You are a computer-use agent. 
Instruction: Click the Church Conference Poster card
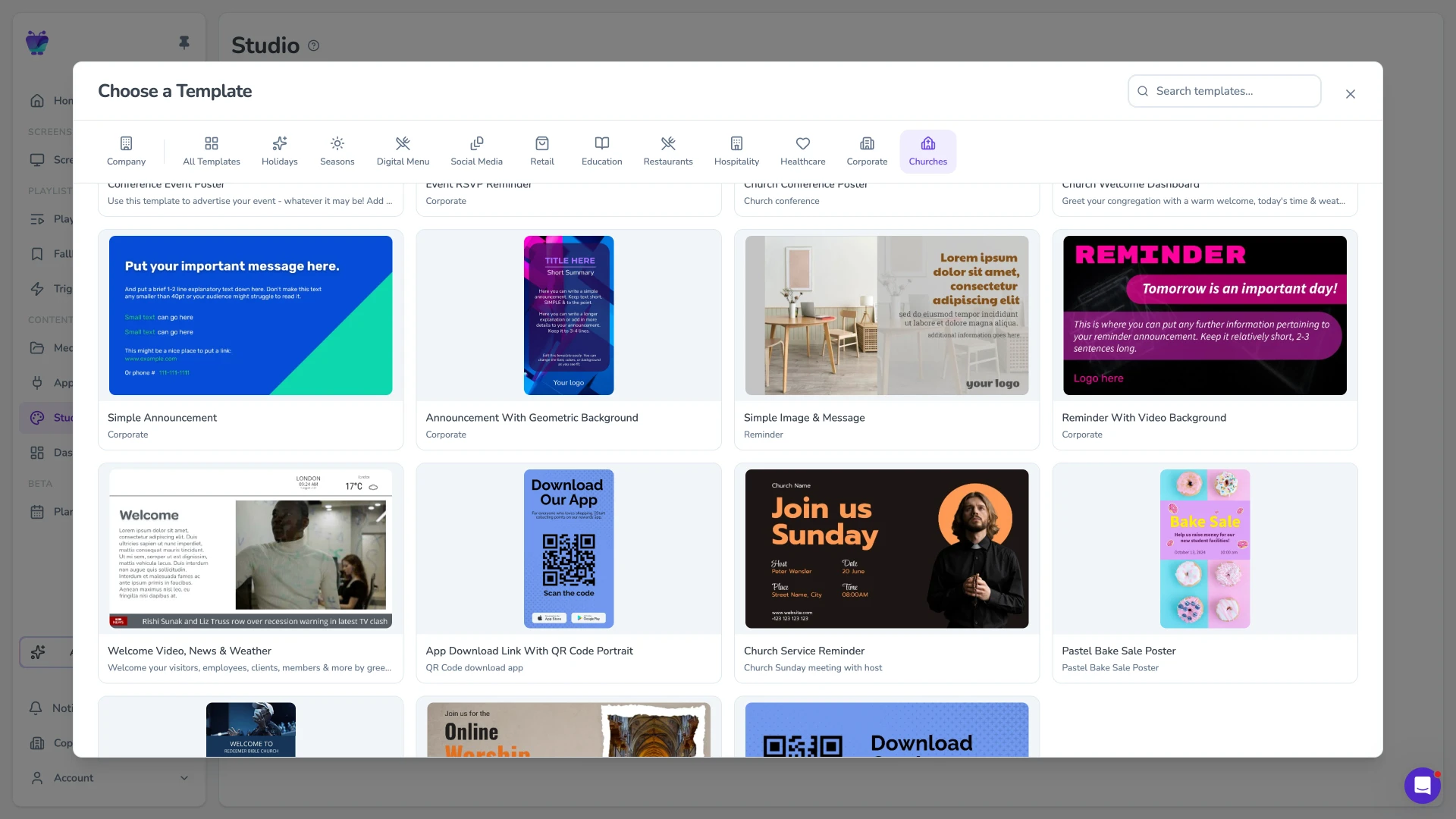[886, 199]
